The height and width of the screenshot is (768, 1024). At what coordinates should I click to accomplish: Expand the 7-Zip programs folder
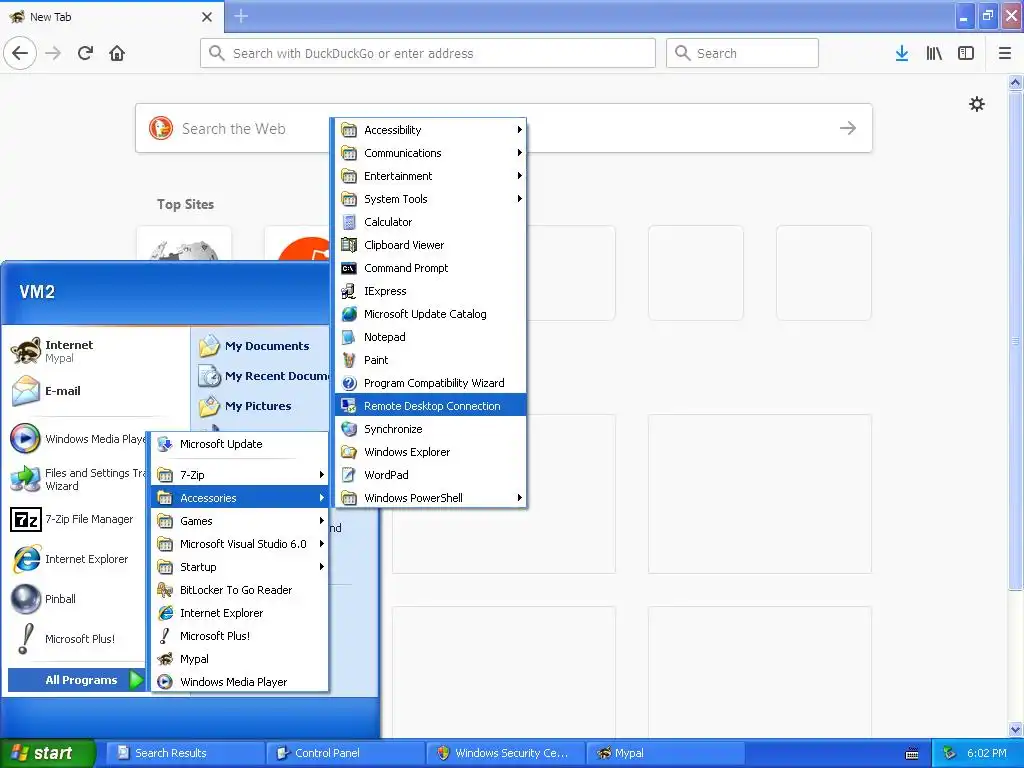pos(240,475)
